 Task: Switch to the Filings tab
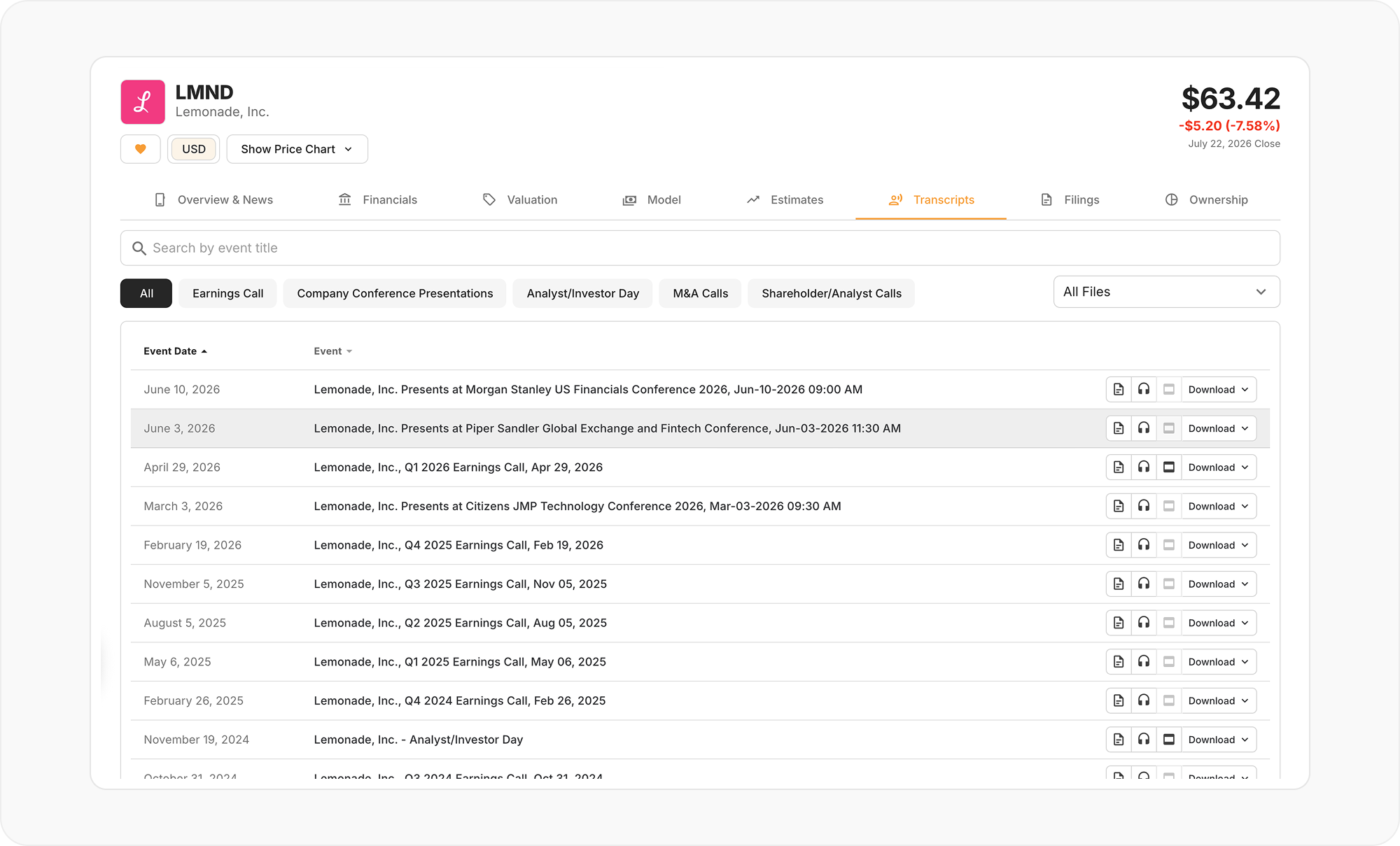(1070, 199)
